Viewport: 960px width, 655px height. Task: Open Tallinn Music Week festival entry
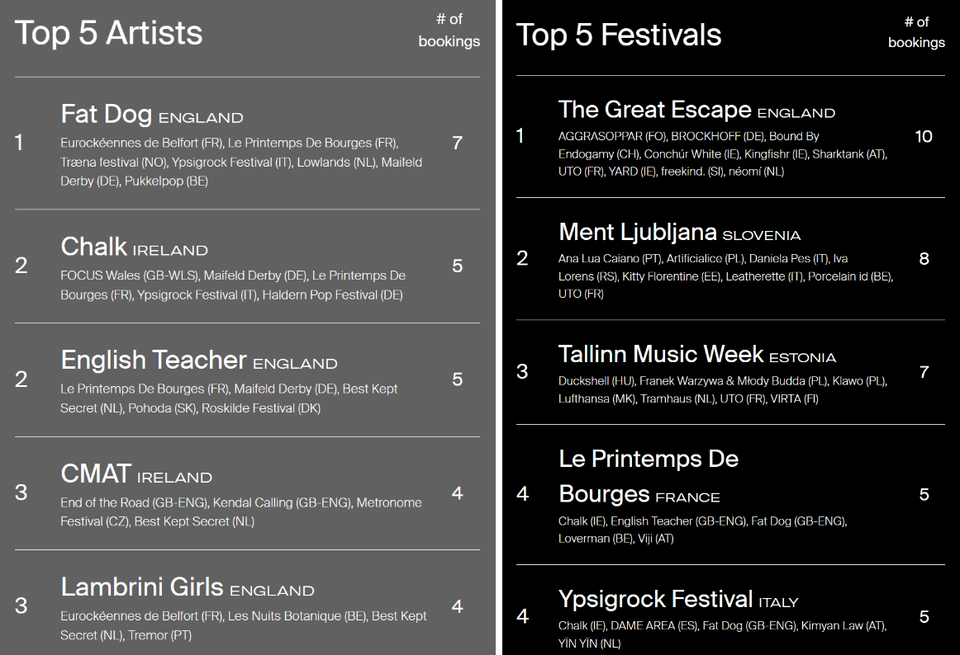point(661,354)
